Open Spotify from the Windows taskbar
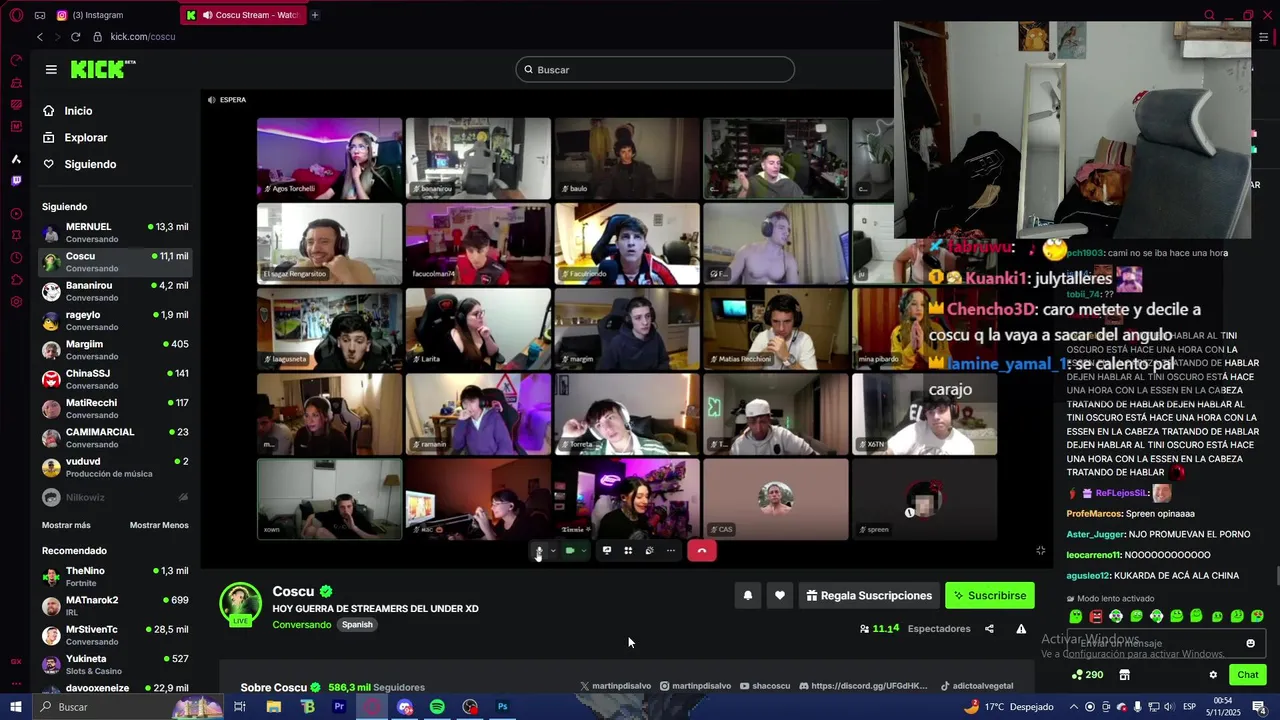The width and height of the screenshot is (1280, 720). pyautogui.click(x=437, y=707)
